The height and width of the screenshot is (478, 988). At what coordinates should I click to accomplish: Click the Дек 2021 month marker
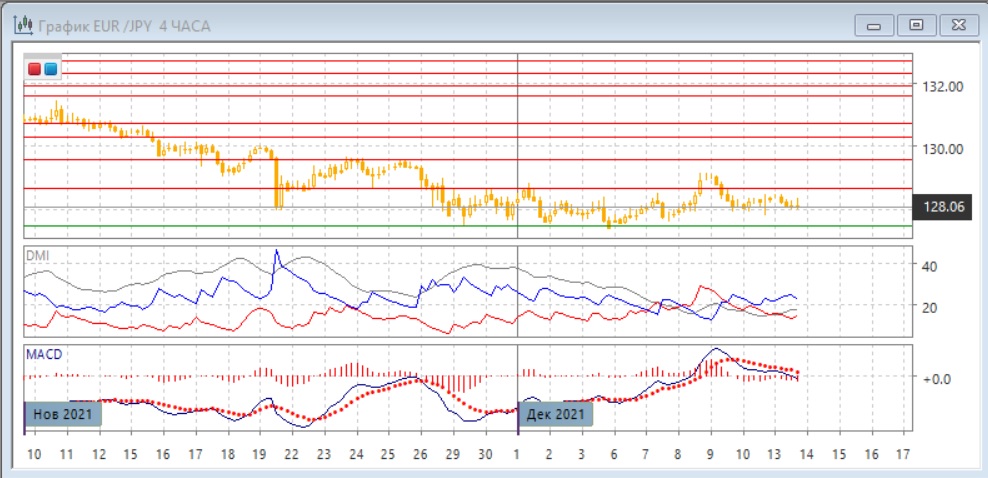pyautogui.click(x=555, y=413)
